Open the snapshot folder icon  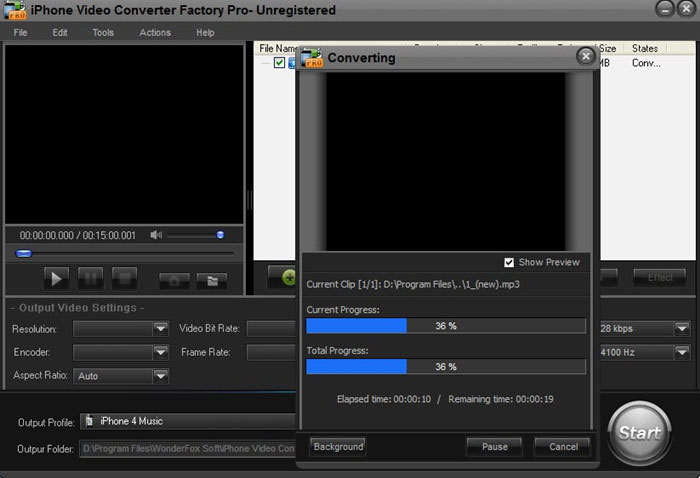point(212,281)
